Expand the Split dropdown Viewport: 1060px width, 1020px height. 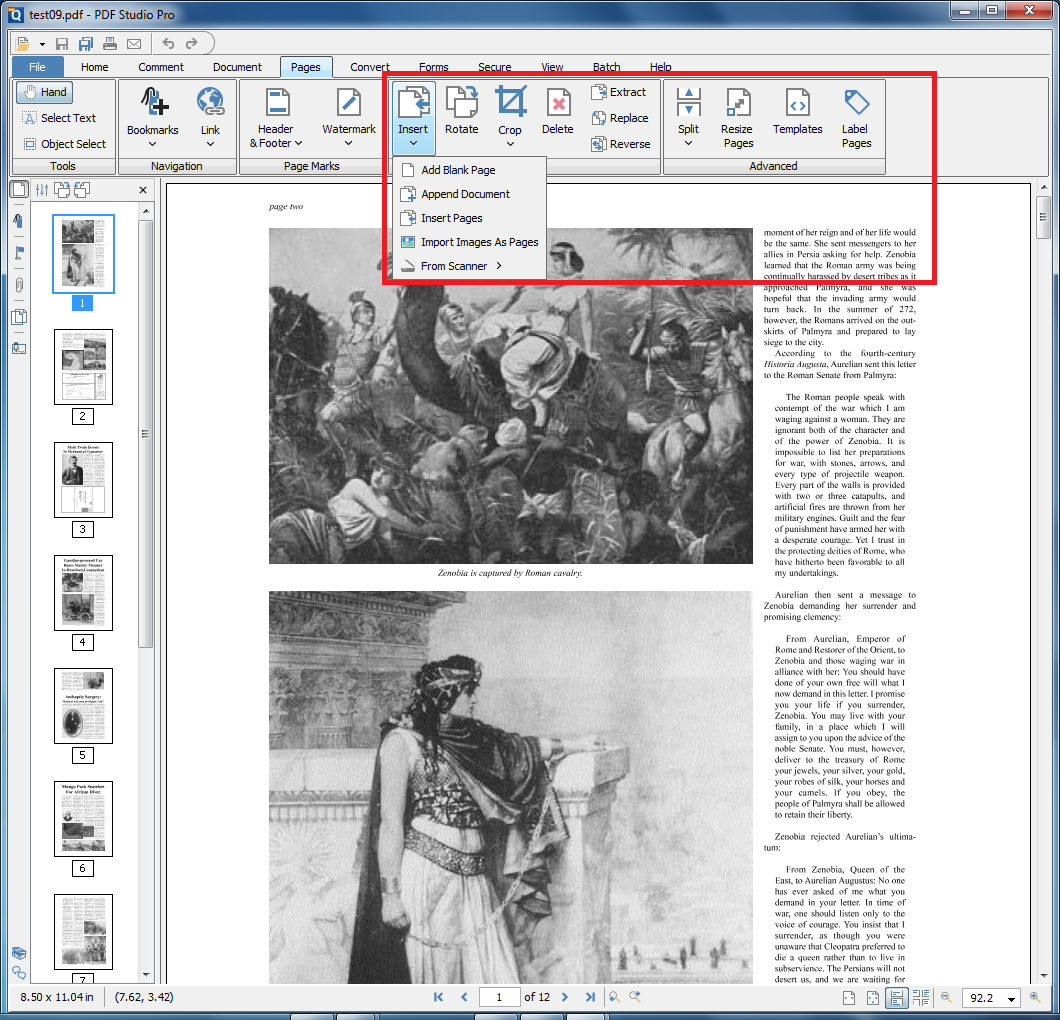[688, 143]
